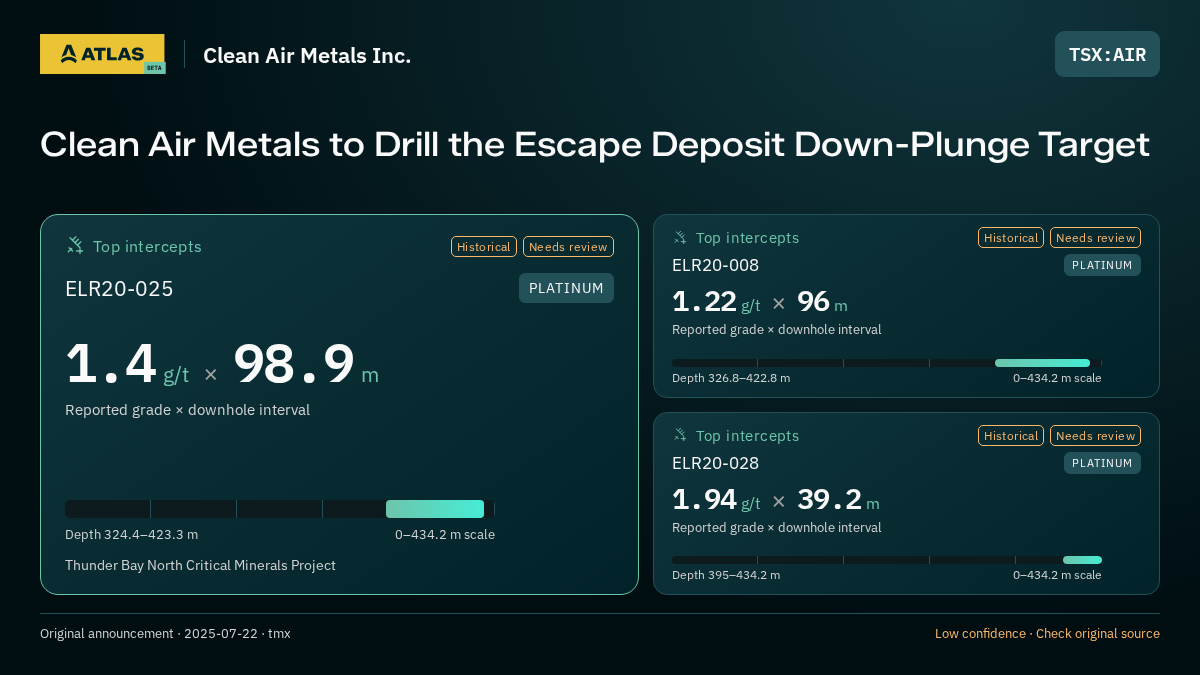Click the 1.22 g/t grade value
Screen dimensions: 1200x675
(x=716, y=302)
